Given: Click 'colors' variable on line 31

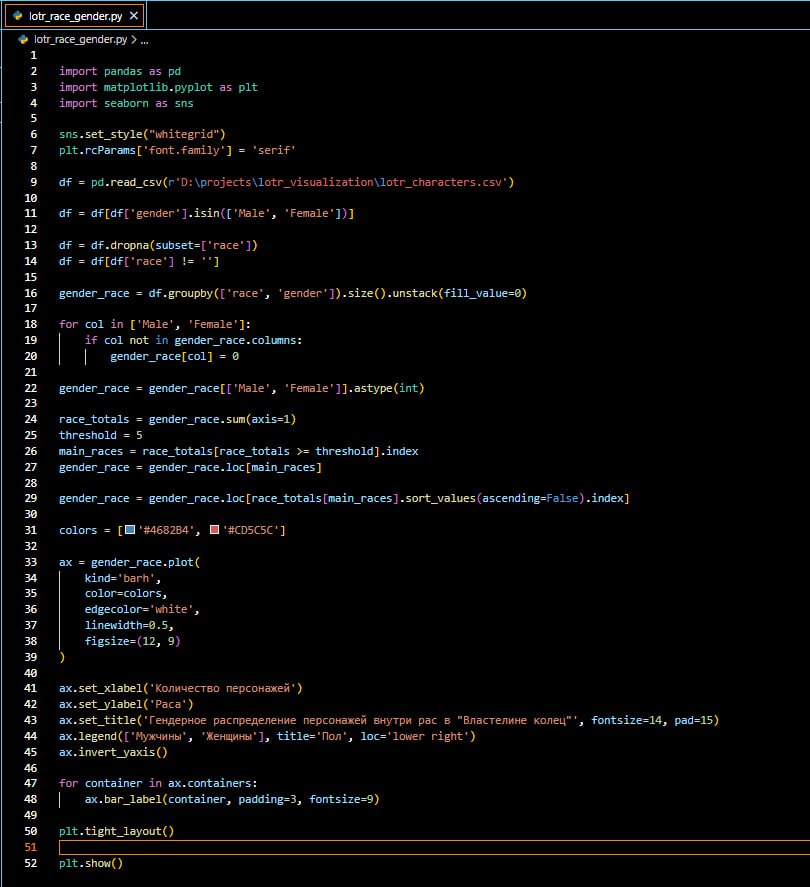Looking at the screenshot, I should 78,531.
